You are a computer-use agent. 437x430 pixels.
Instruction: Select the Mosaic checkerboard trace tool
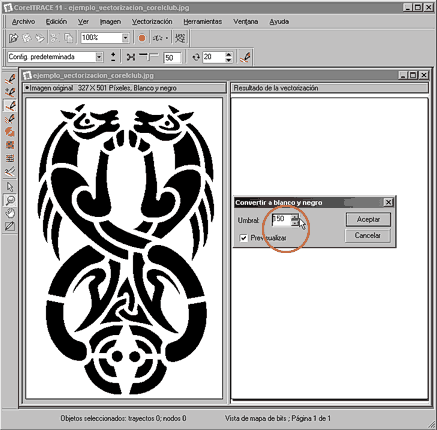(x=10, y=145)
